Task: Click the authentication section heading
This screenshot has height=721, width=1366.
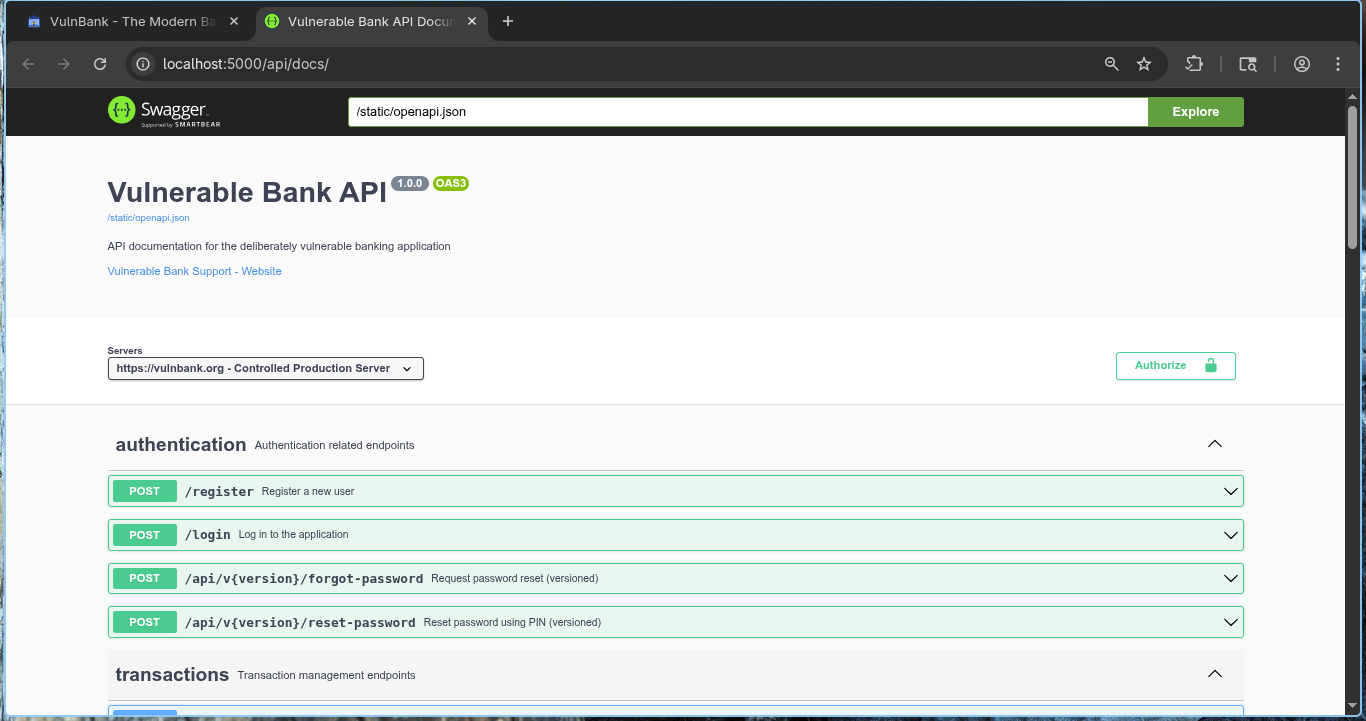Action: coord(181,444)
